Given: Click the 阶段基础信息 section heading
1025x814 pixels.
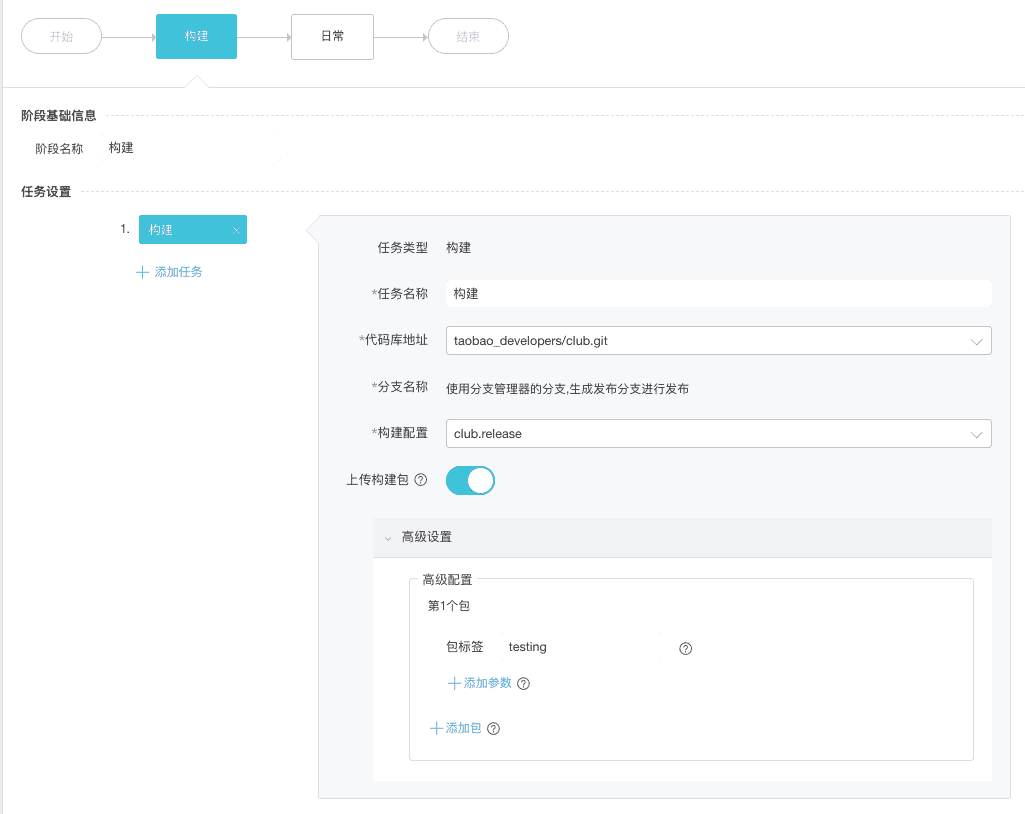Looking at the screenshot, I should (x=59, y=116).
